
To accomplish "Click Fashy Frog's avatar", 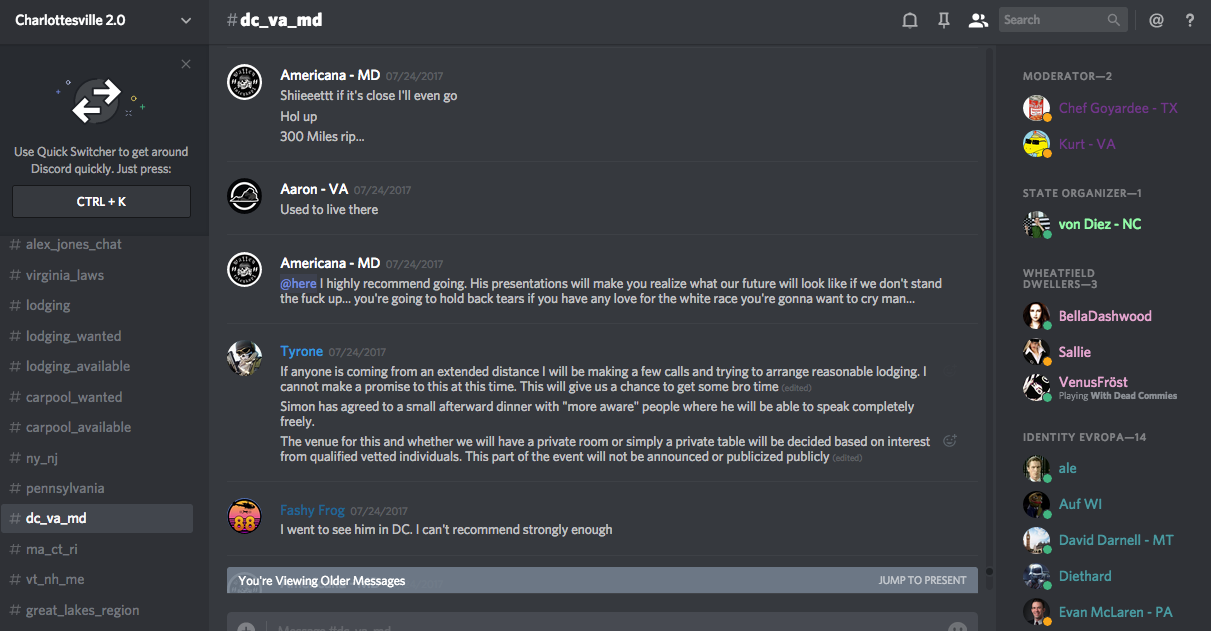I will tap(245, 517).
